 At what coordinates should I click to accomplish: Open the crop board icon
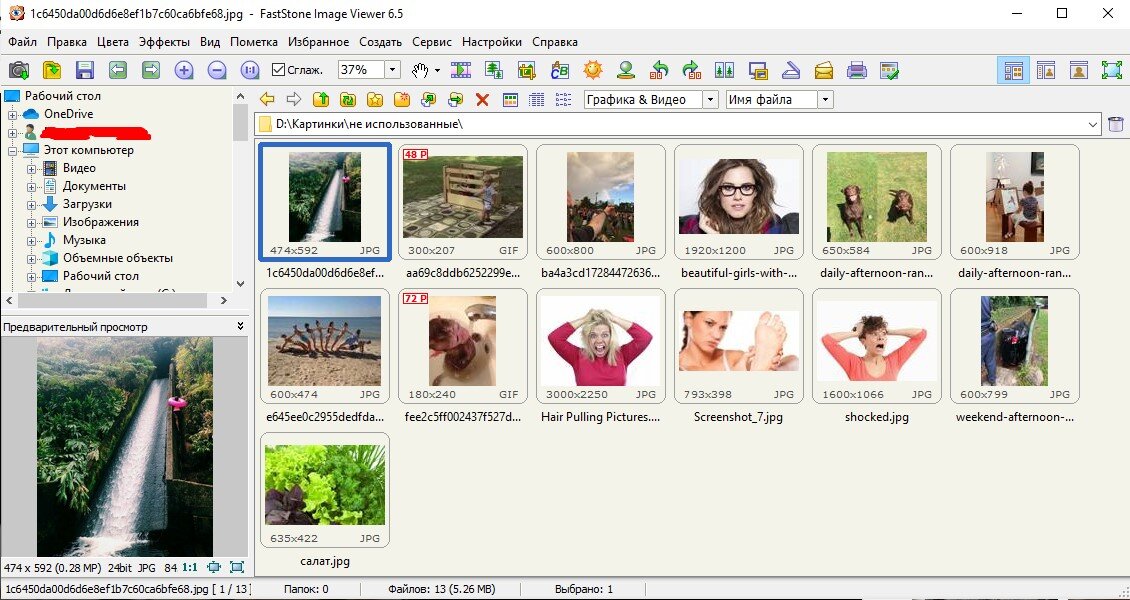coord(527,70)
